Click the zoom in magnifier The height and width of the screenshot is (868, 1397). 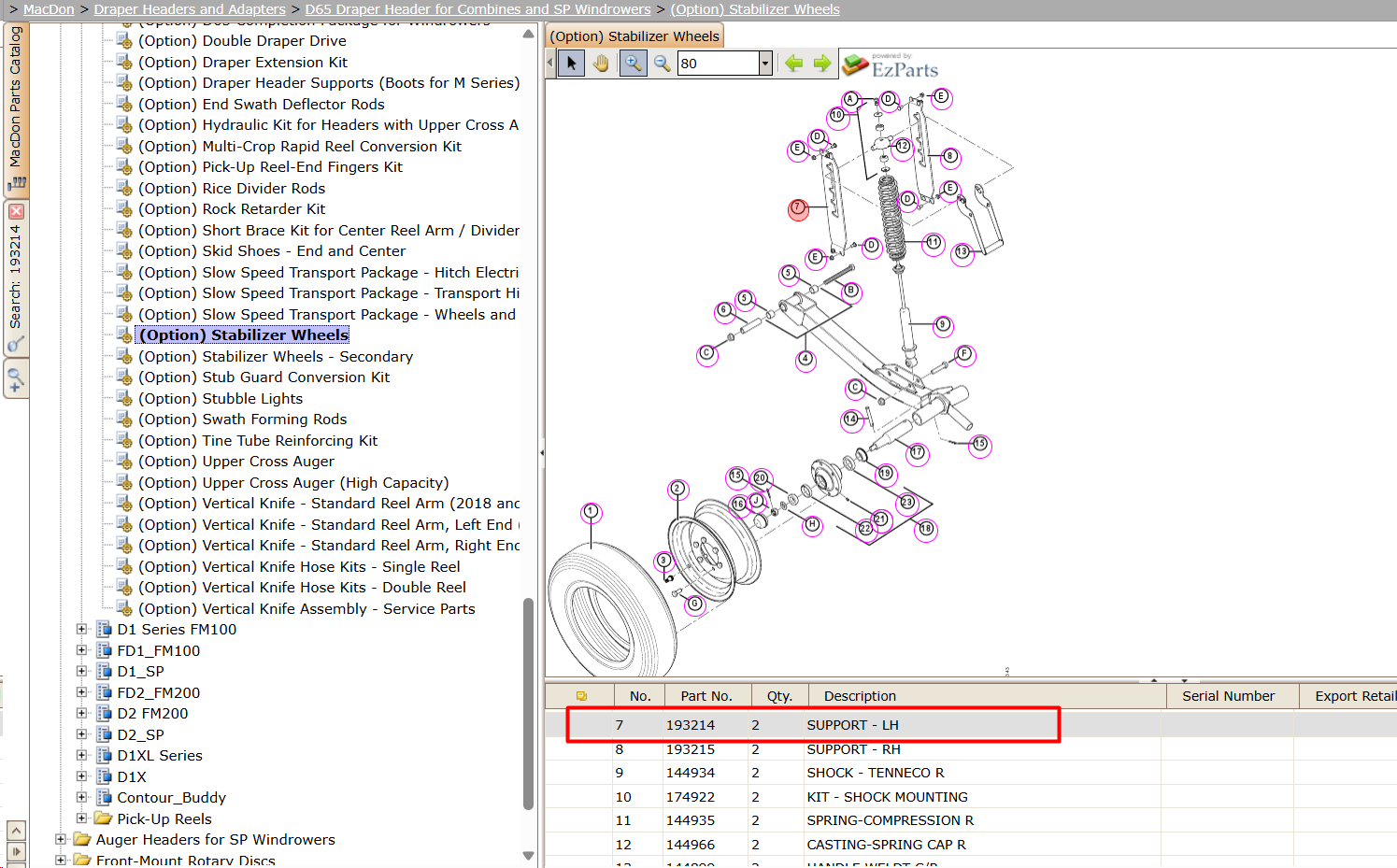pos(633,64)
